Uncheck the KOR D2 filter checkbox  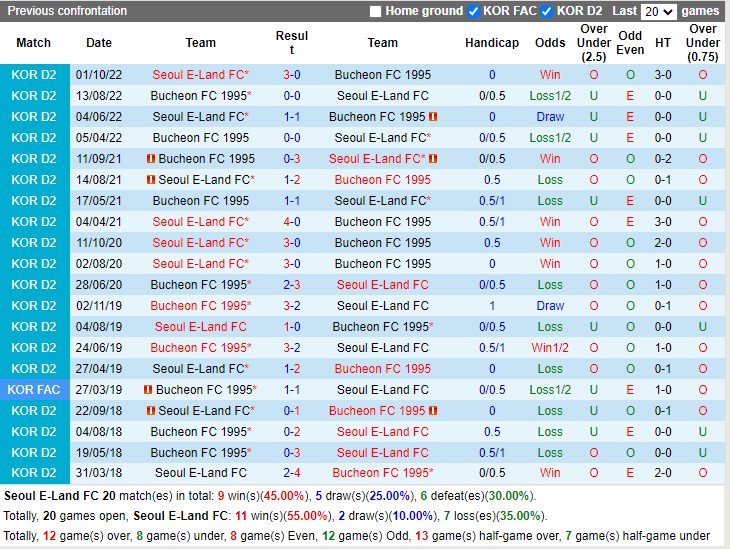pos(547,11)
